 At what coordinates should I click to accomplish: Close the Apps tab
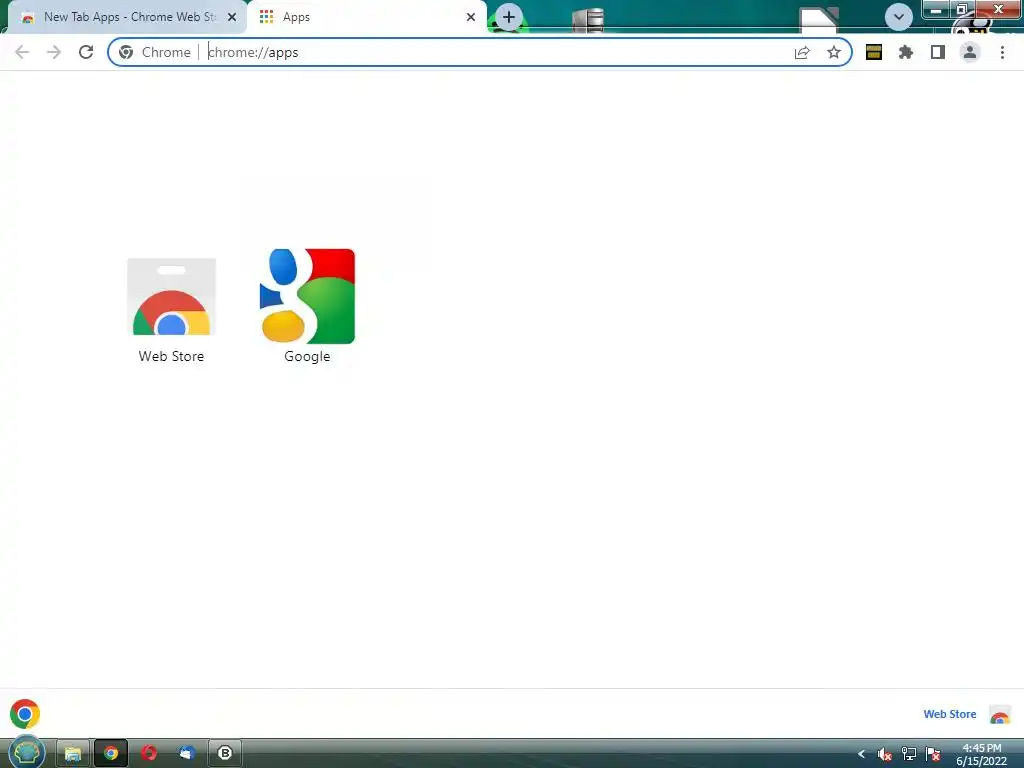[x=471, y=17]
